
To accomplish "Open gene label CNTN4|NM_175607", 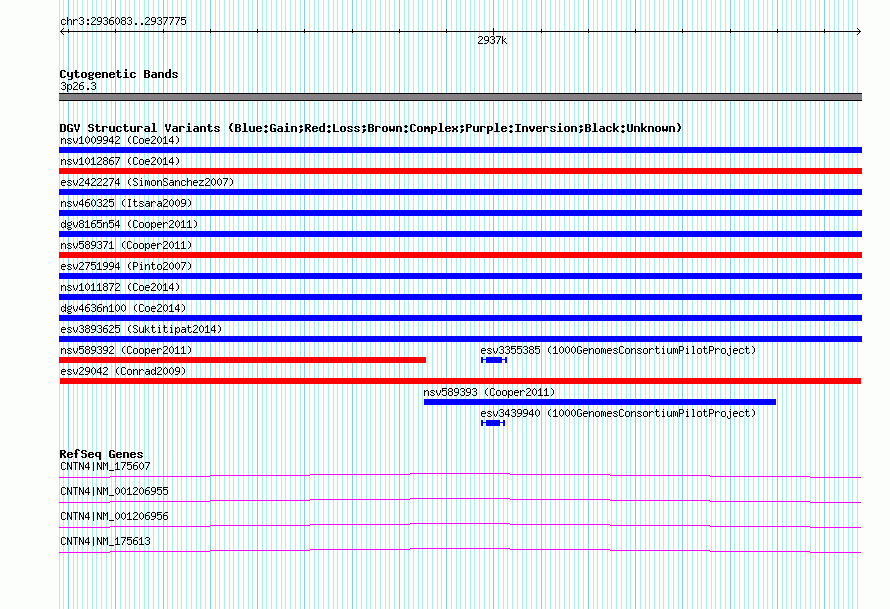I will pos(105,467).
